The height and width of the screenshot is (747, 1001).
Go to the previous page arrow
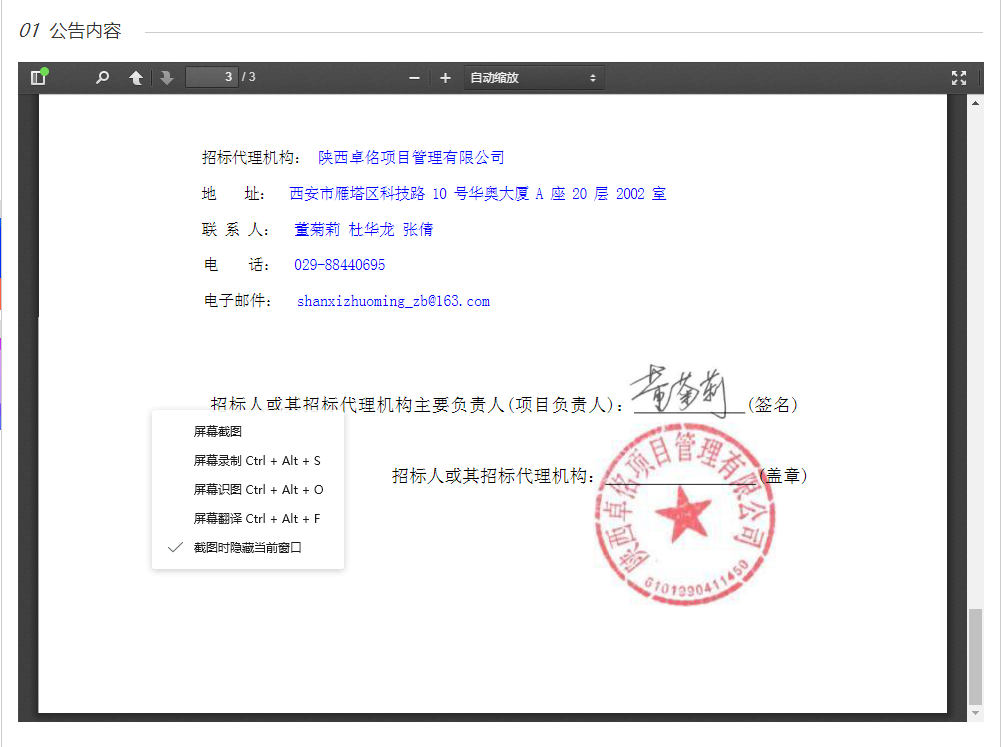pyautogui.click(x=136, y=78)
